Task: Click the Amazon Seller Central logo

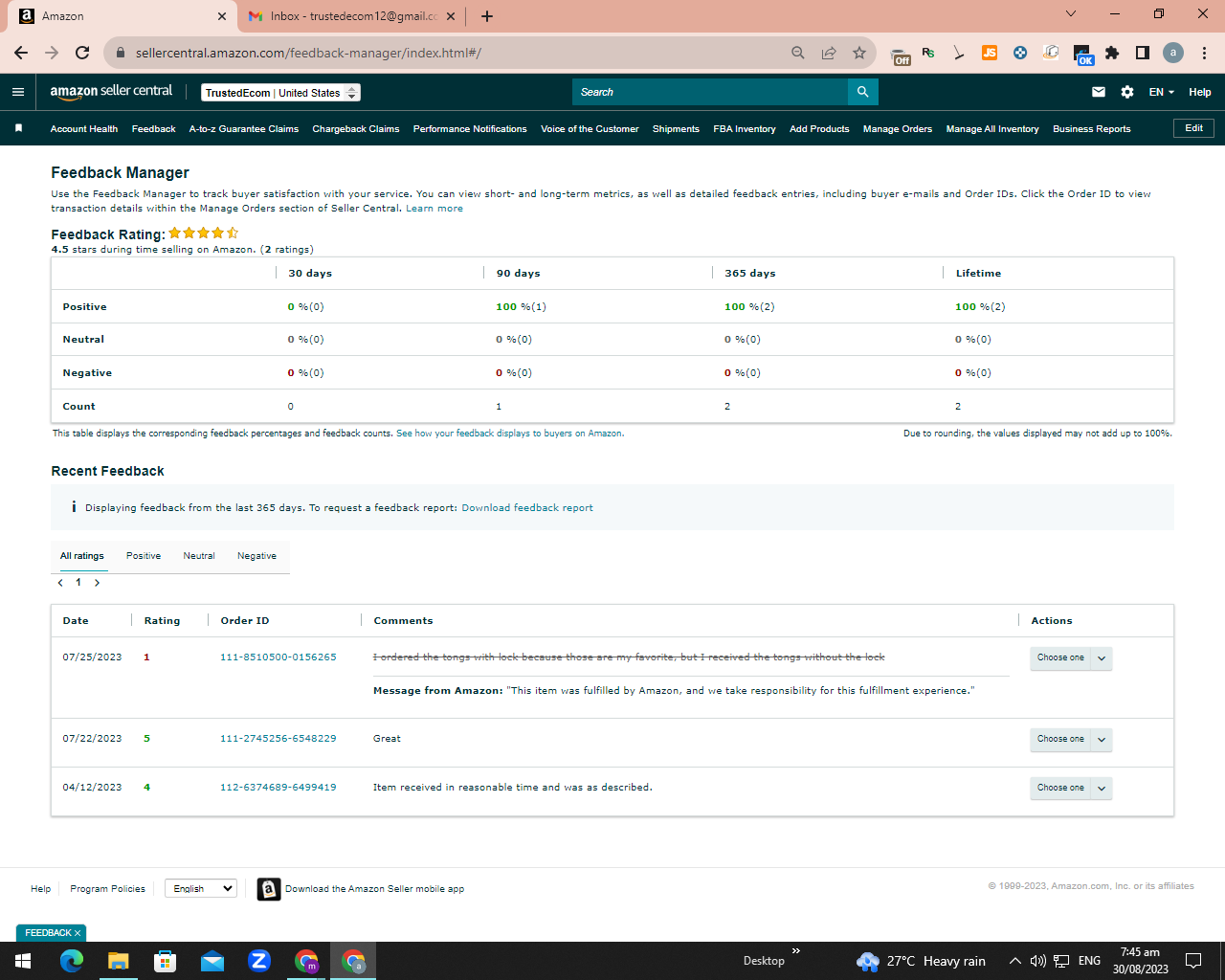Action: click(111, 91)
